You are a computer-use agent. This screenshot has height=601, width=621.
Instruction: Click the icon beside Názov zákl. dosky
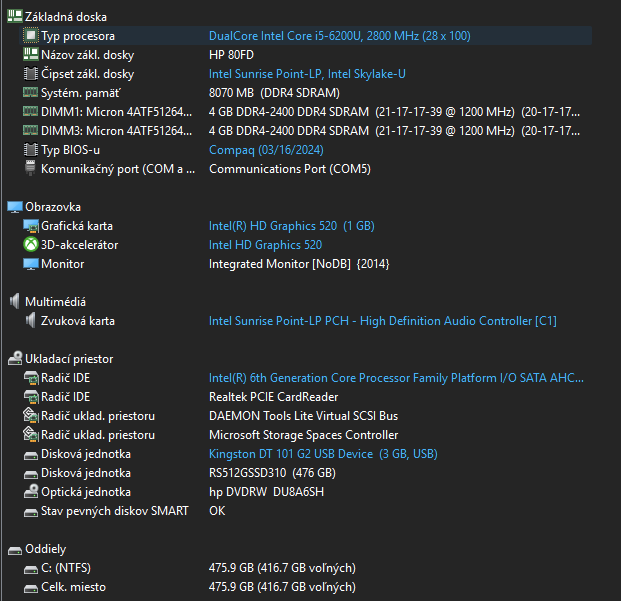[x=30, y=55]
